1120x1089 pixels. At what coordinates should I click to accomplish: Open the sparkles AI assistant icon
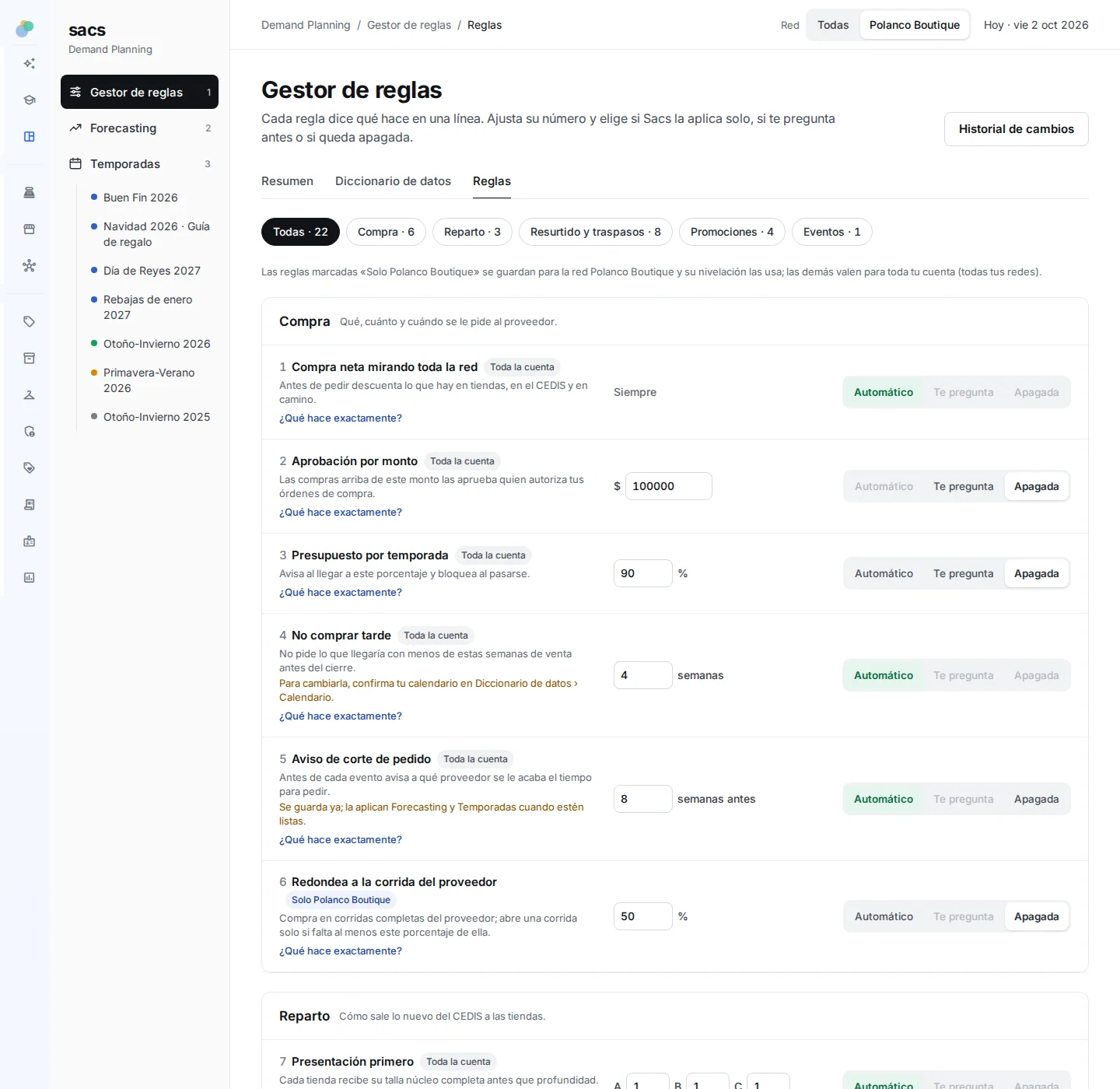coord(30,64)
